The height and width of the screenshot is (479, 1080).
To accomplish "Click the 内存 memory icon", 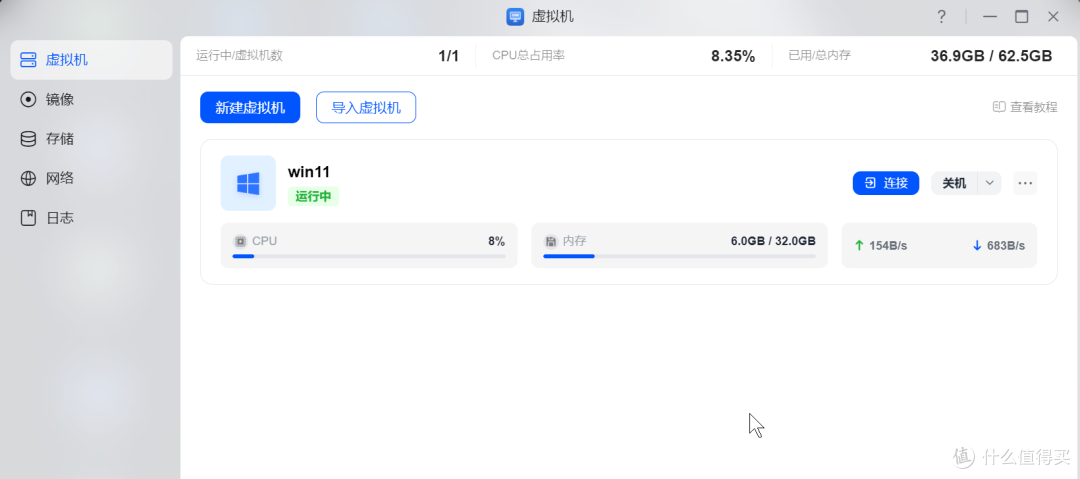I will coord(550,241).
